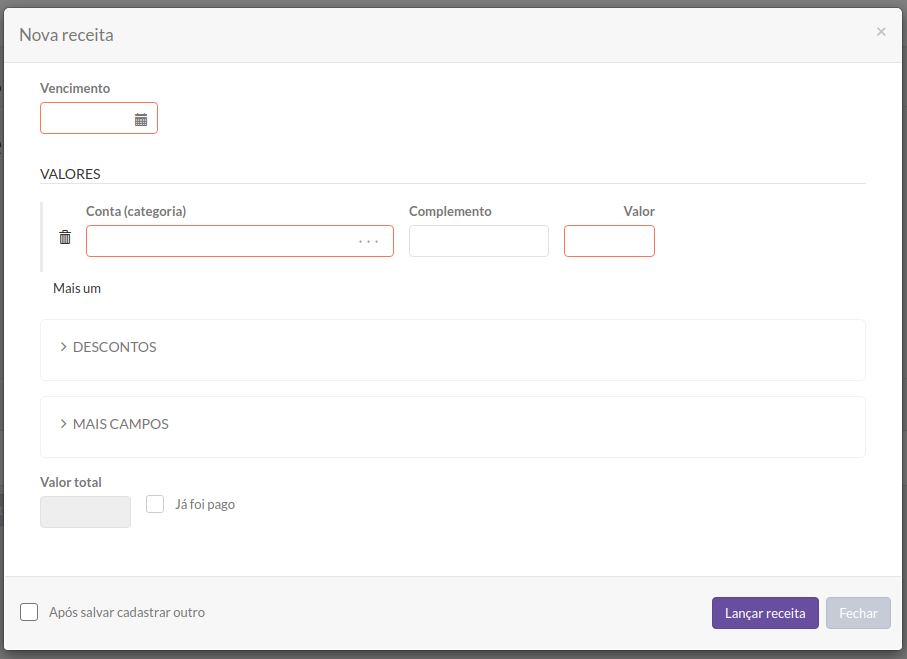
Task: Open the Vencimento calendar picker icon
Action: pyautogui.click(x=141, y=120)
